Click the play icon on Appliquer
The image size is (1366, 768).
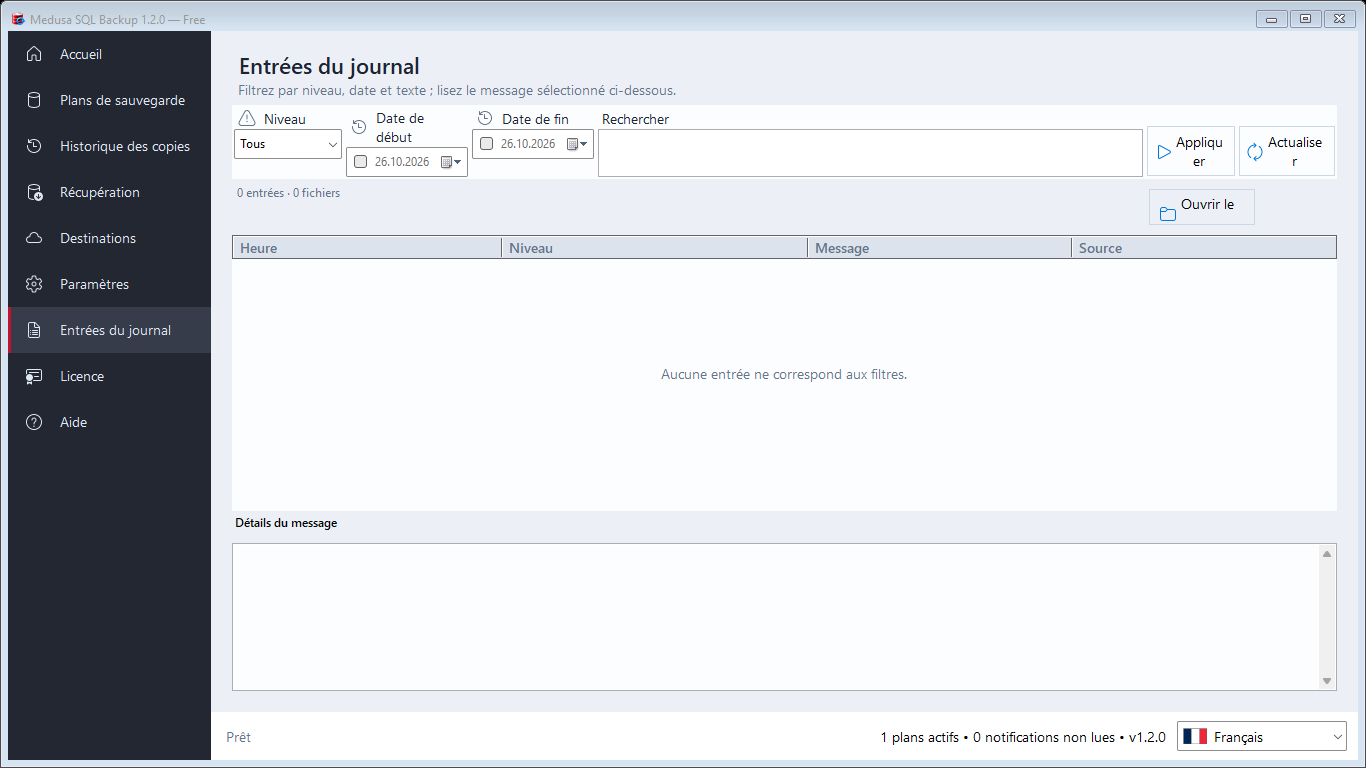1164,152
